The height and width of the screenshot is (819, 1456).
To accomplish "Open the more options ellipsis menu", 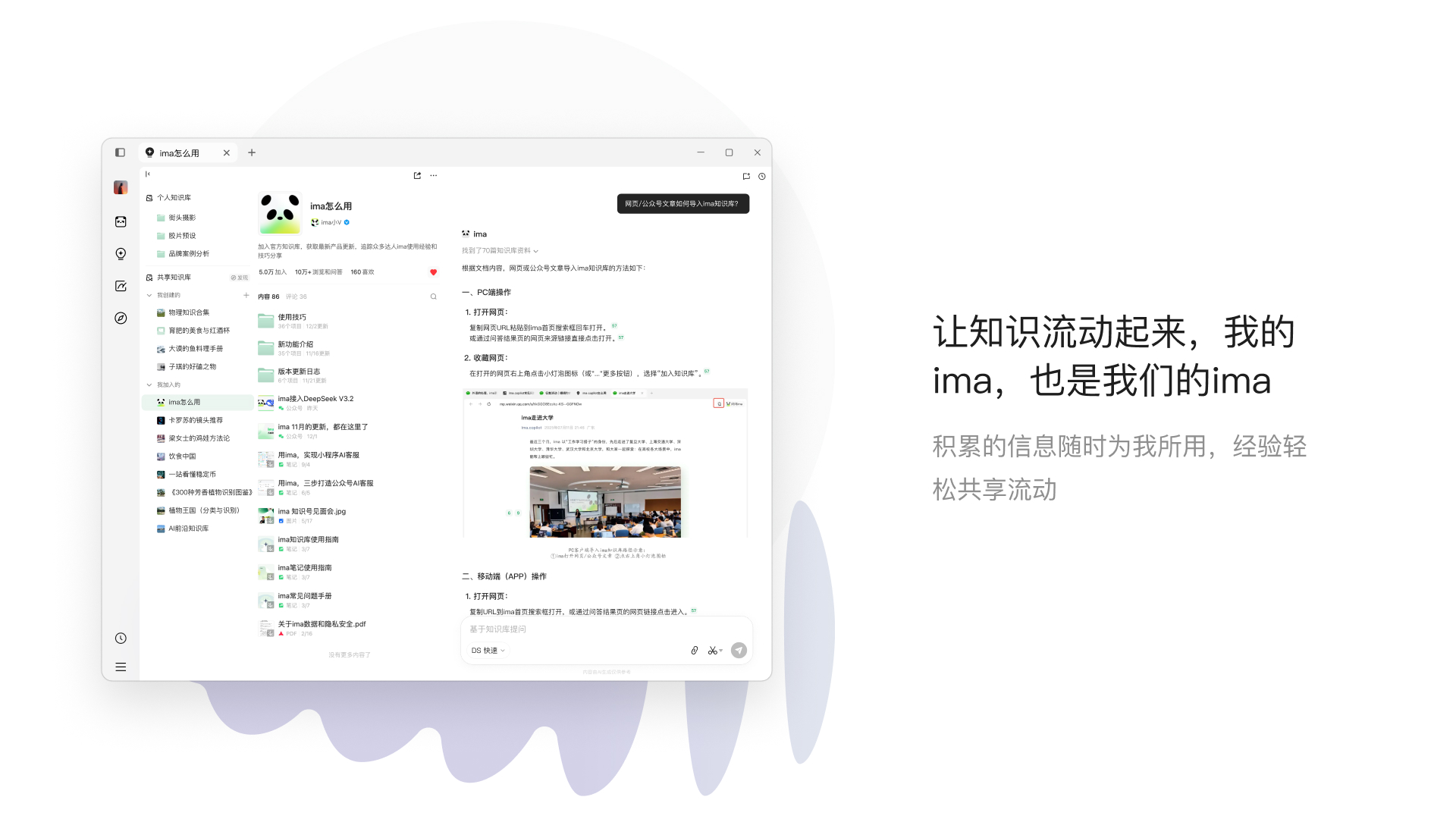I will (x=434, y=175).
